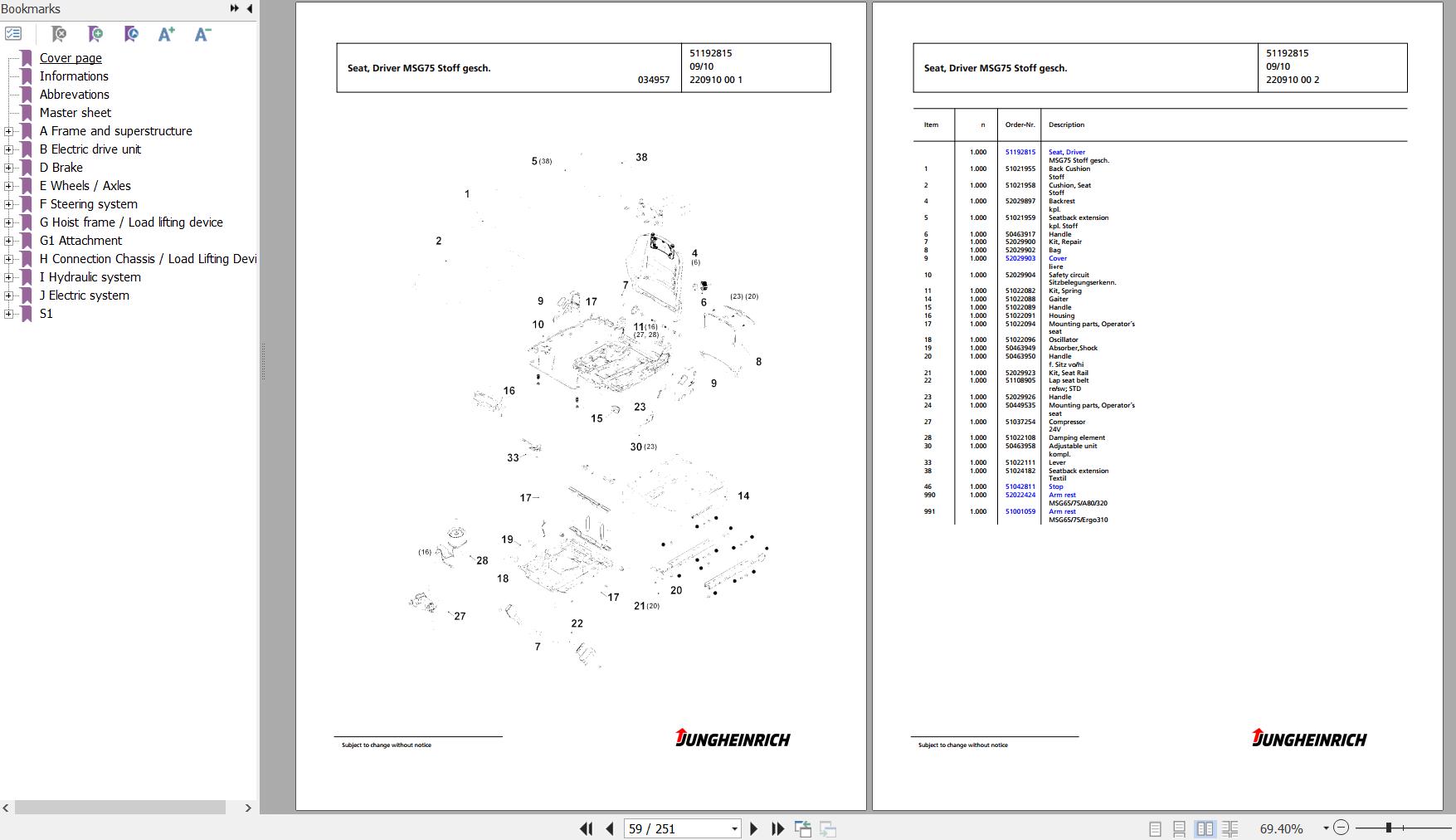Click the Seat, Driver description link
This screenshot has height=840, width=1456.
click(x=1066, y=152)
